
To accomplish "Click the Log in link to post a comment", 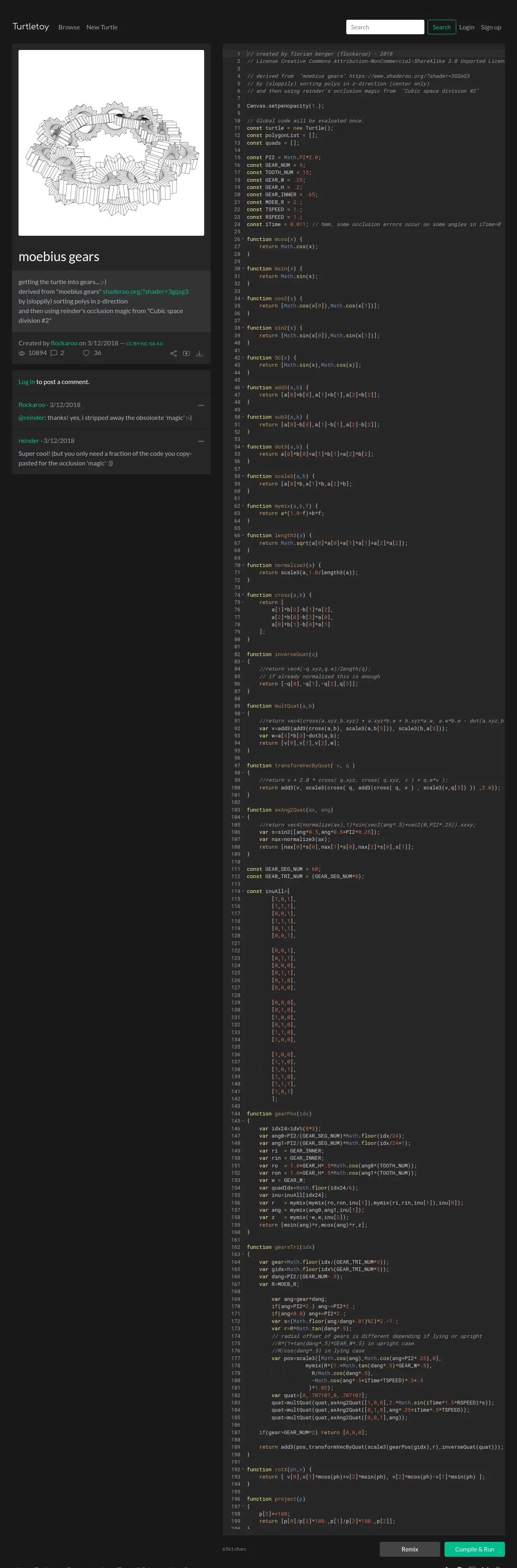I will tap(26, 382).
